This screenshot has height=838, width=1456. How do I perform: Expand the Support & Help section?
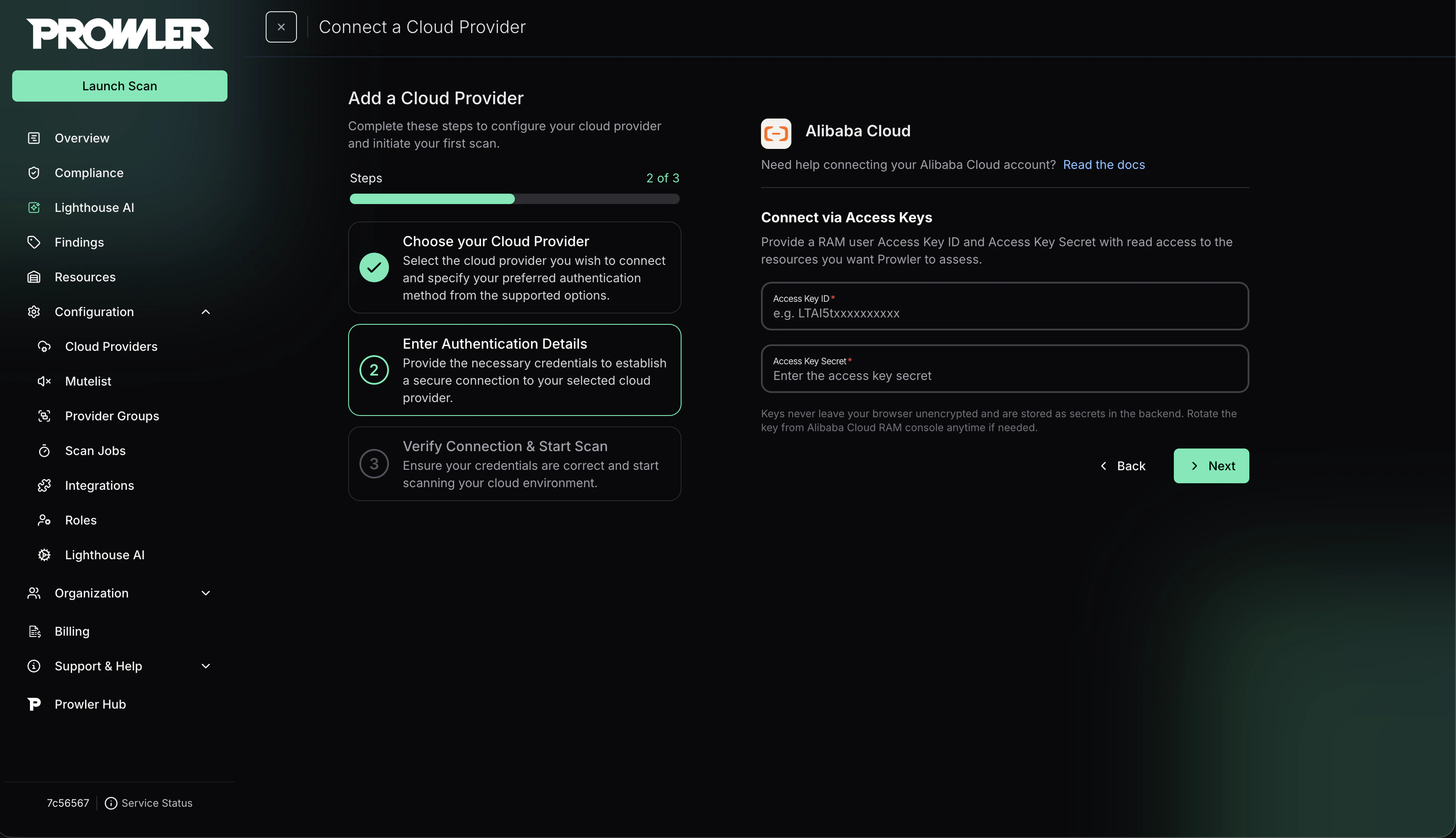[x=205, y=666]
